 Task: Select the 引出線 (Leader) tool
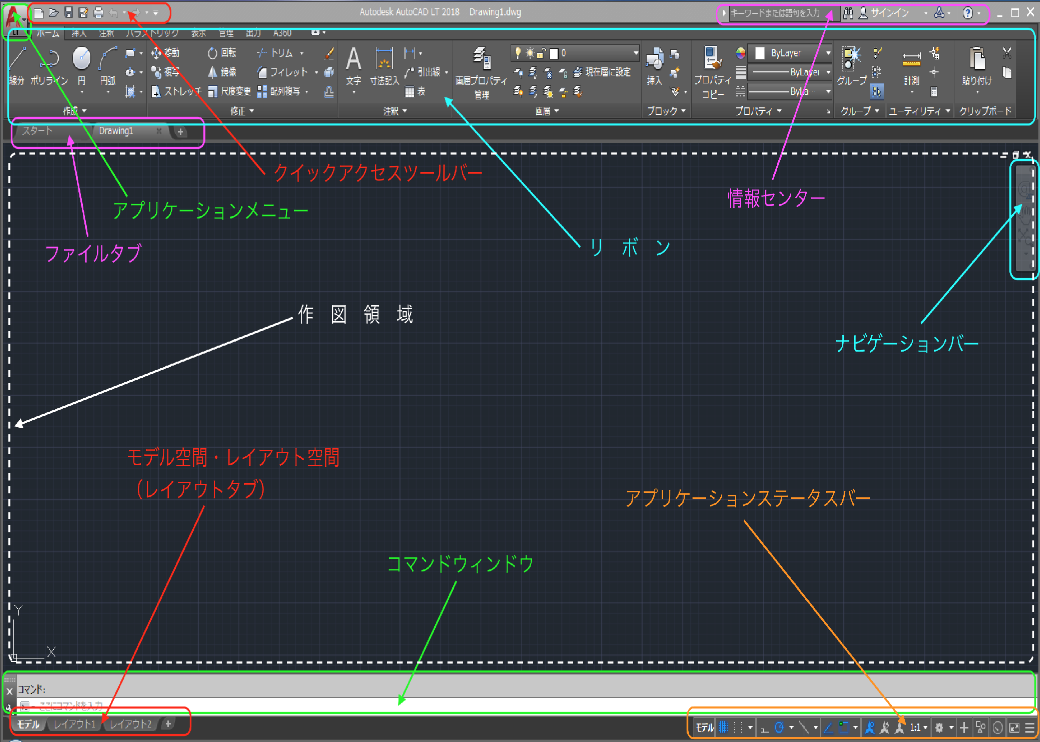423,72
